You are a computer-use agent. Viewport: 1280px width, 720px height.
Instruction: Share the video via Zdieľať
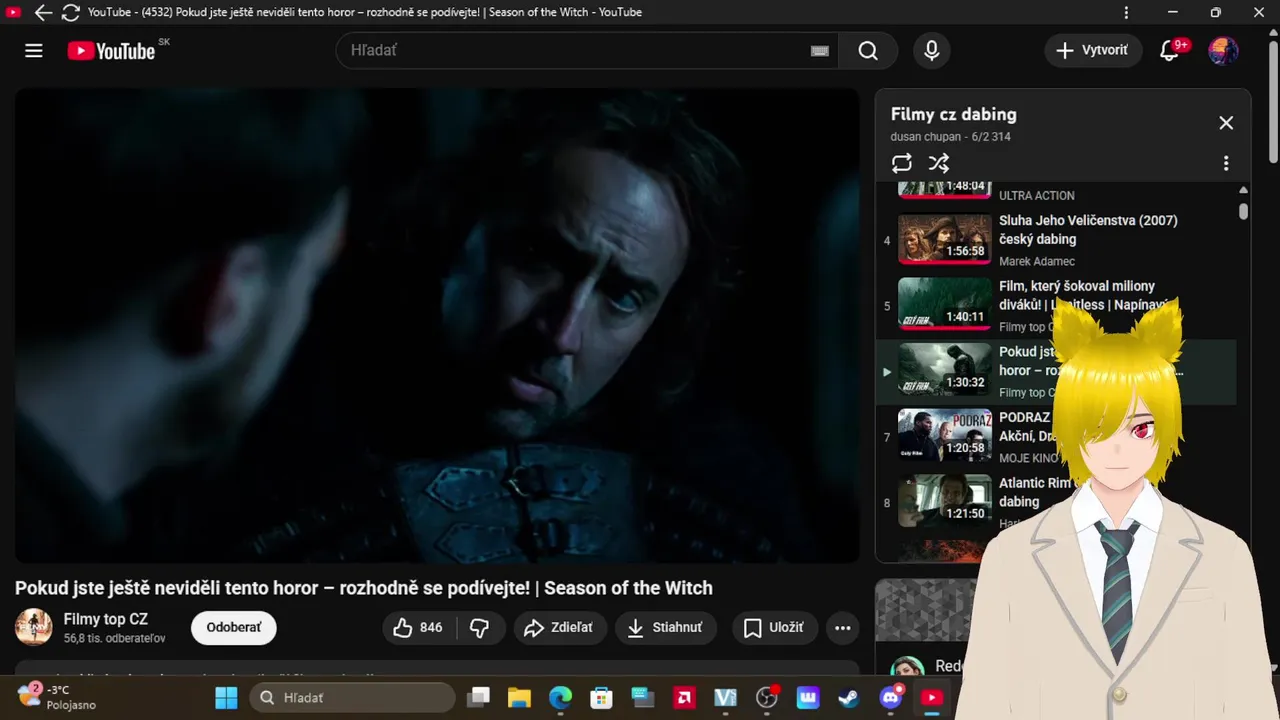coord(559,627)
